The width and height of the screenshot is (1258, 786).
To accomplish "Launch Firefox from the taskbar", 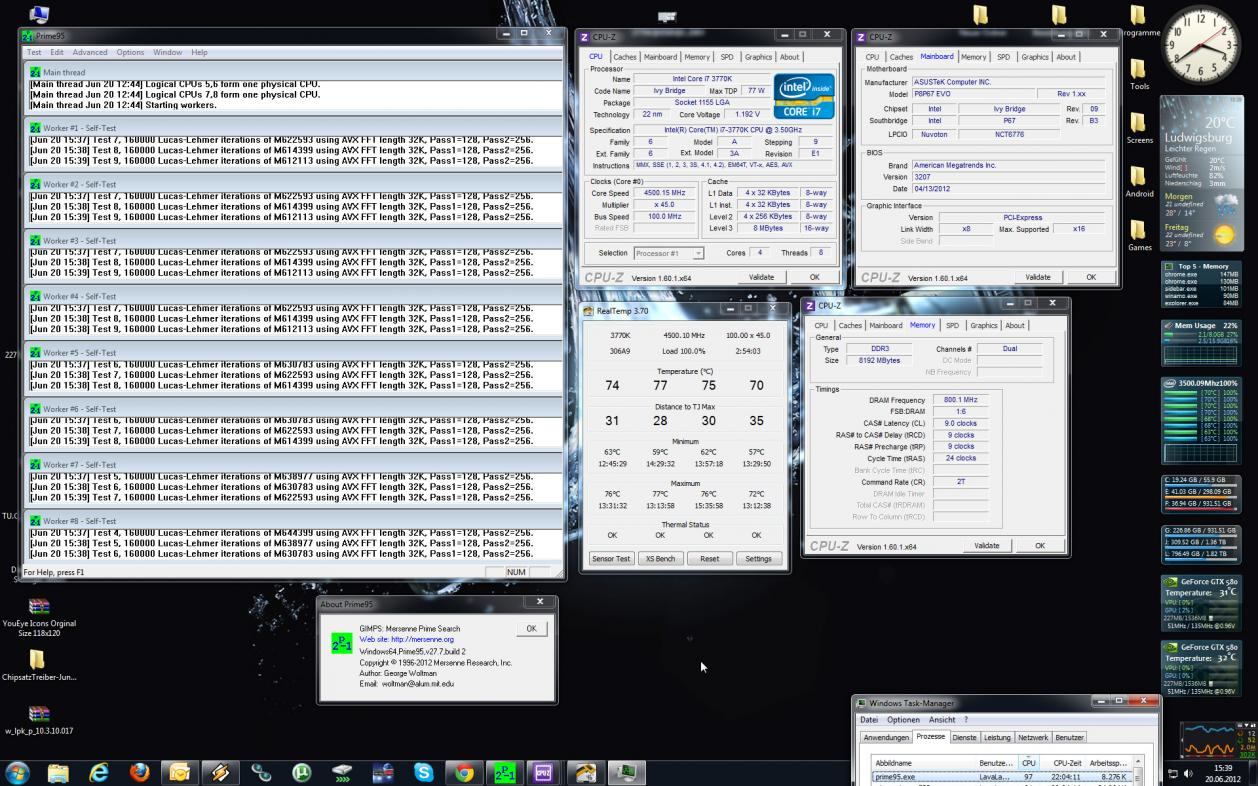I will 139,772.
